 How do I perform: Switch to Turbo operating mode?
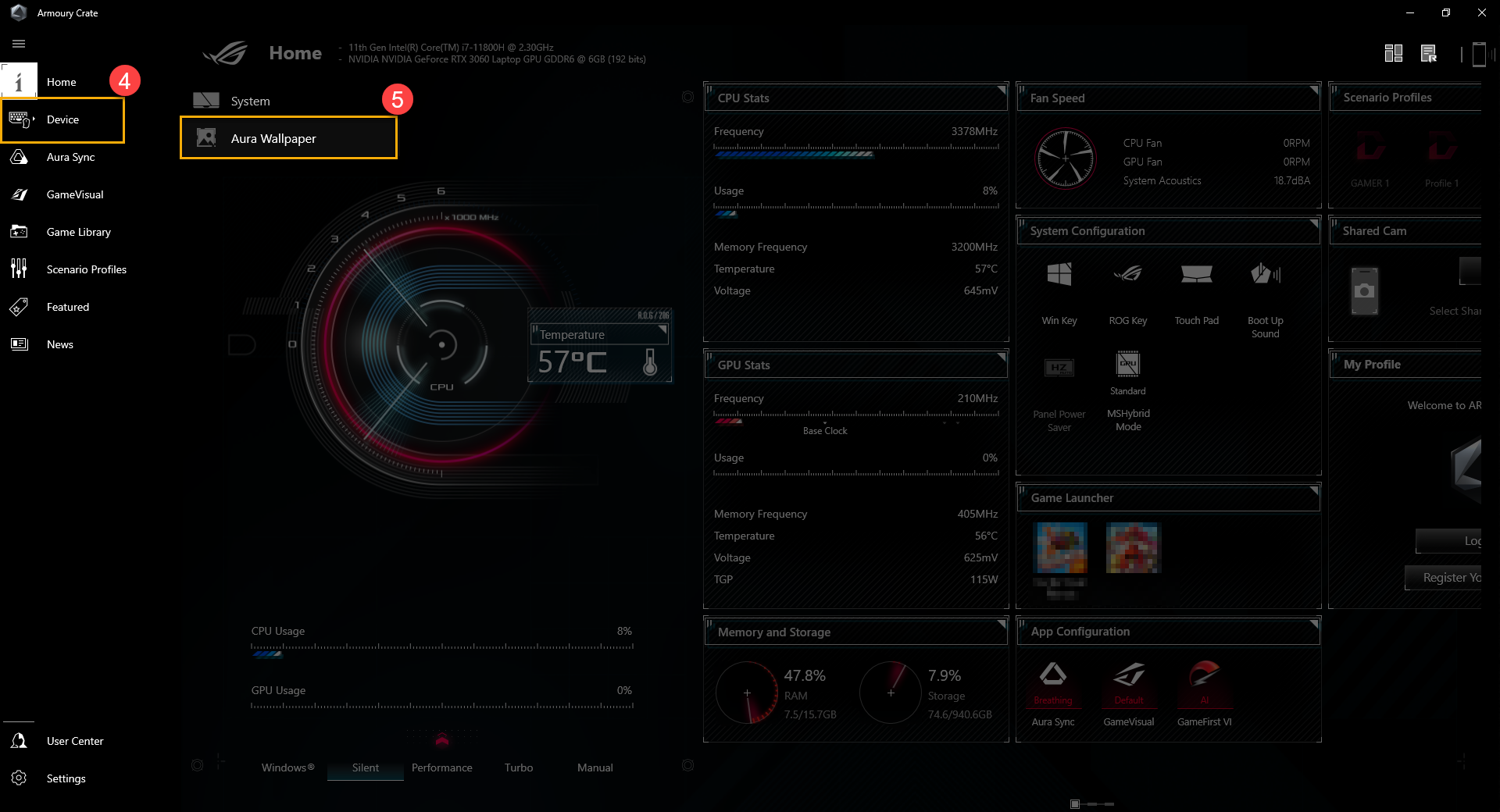click(x=518, y=767)
